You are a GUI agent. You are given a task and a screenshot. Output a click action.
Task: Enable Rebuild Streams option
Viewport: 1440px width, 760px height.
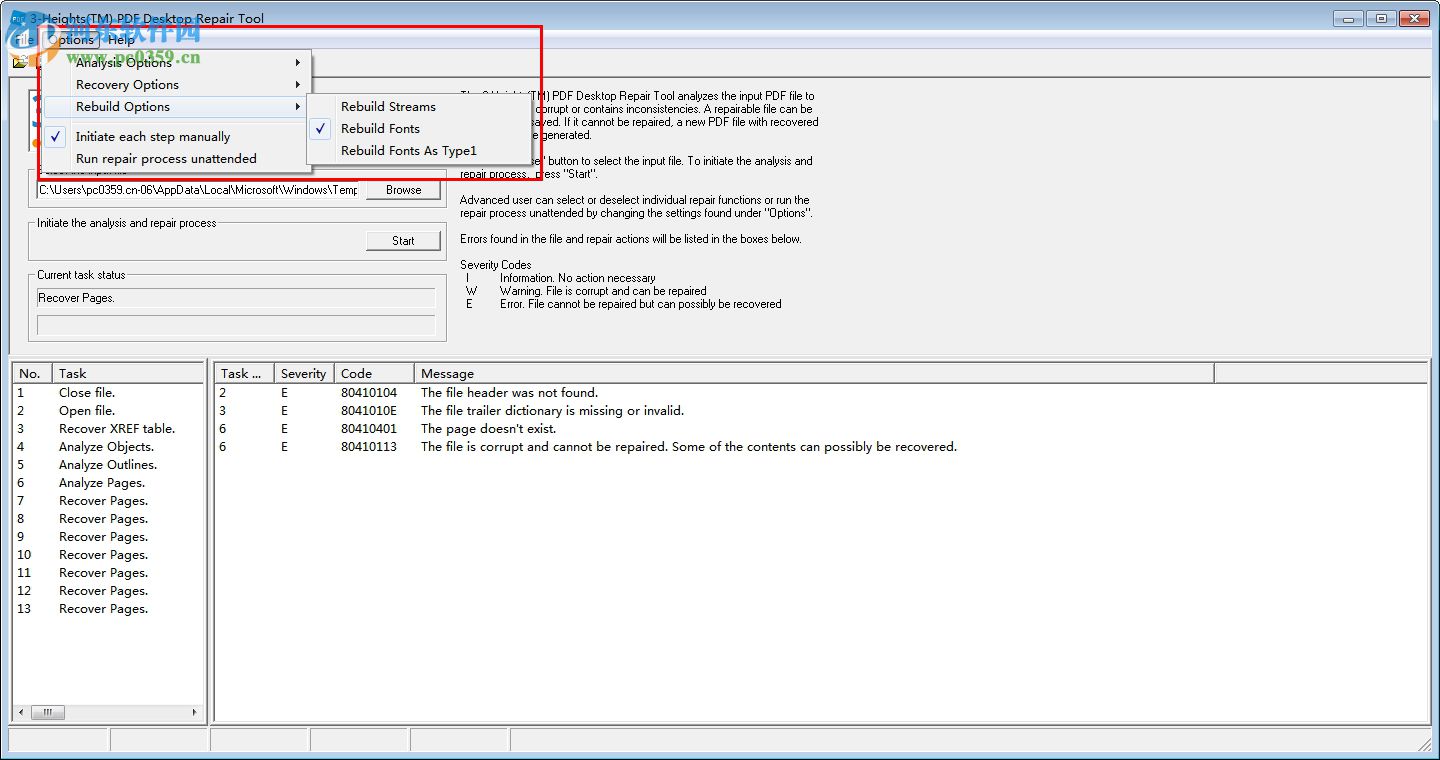click(418, 107)
